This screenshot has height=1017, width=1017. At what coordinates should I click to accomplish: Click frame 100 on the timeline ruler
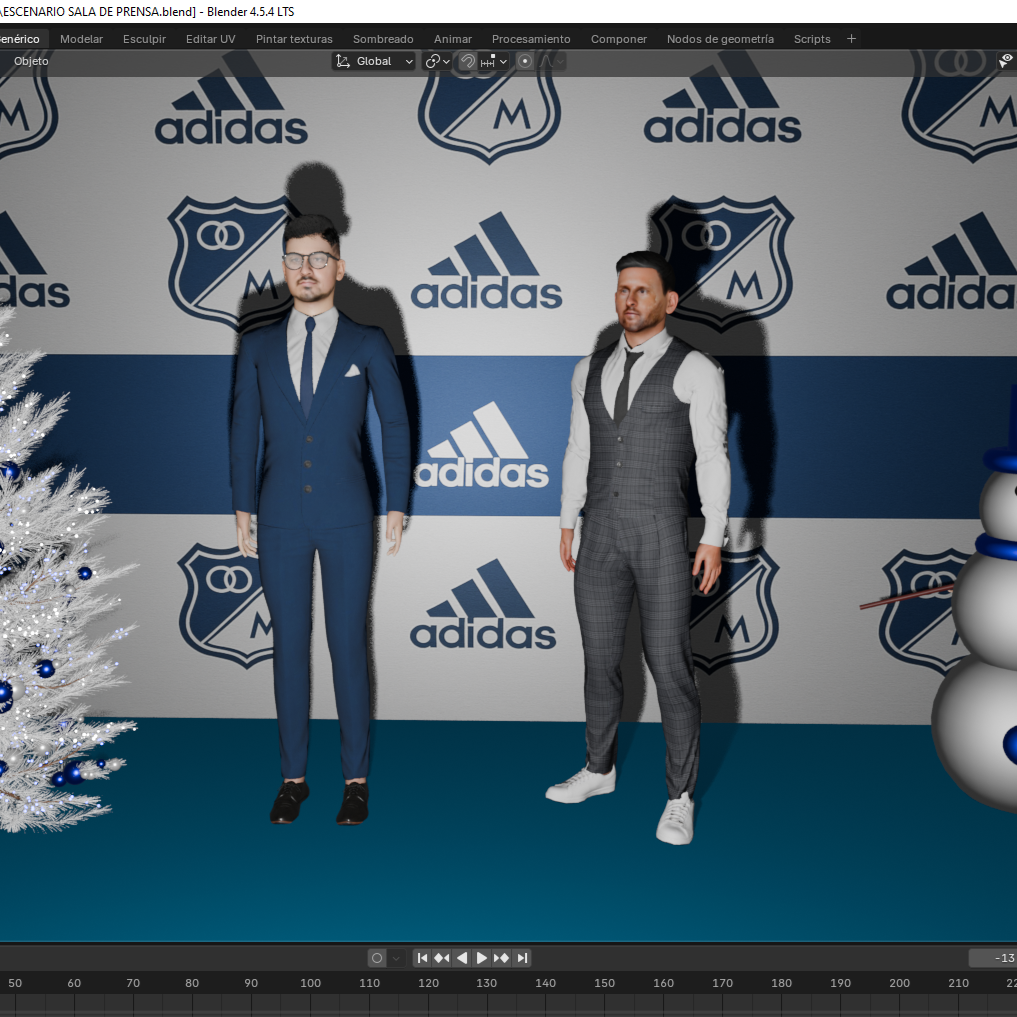310,983
